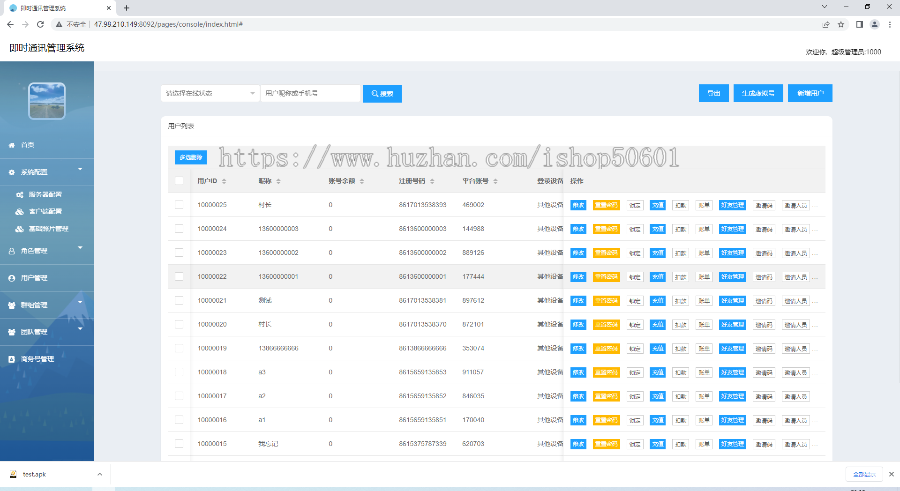Click the bookmark star in the address bar
Screen dimensions: 900x491
point(841,24)
